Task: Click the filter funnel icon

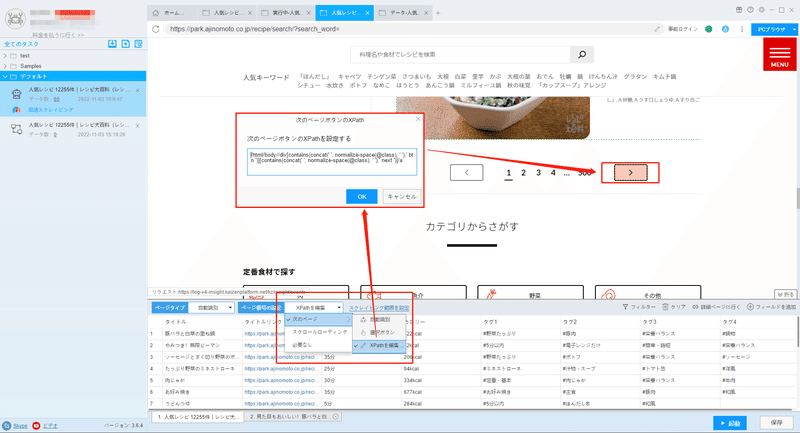Action: [x=625, y=307]
